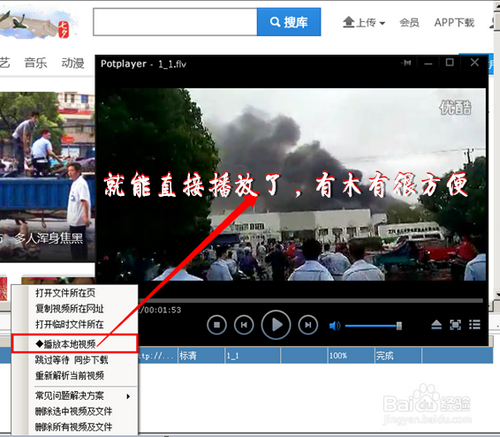
Task: Choose 播放本地视频 in context menu
Action: (x=75, y=344)
